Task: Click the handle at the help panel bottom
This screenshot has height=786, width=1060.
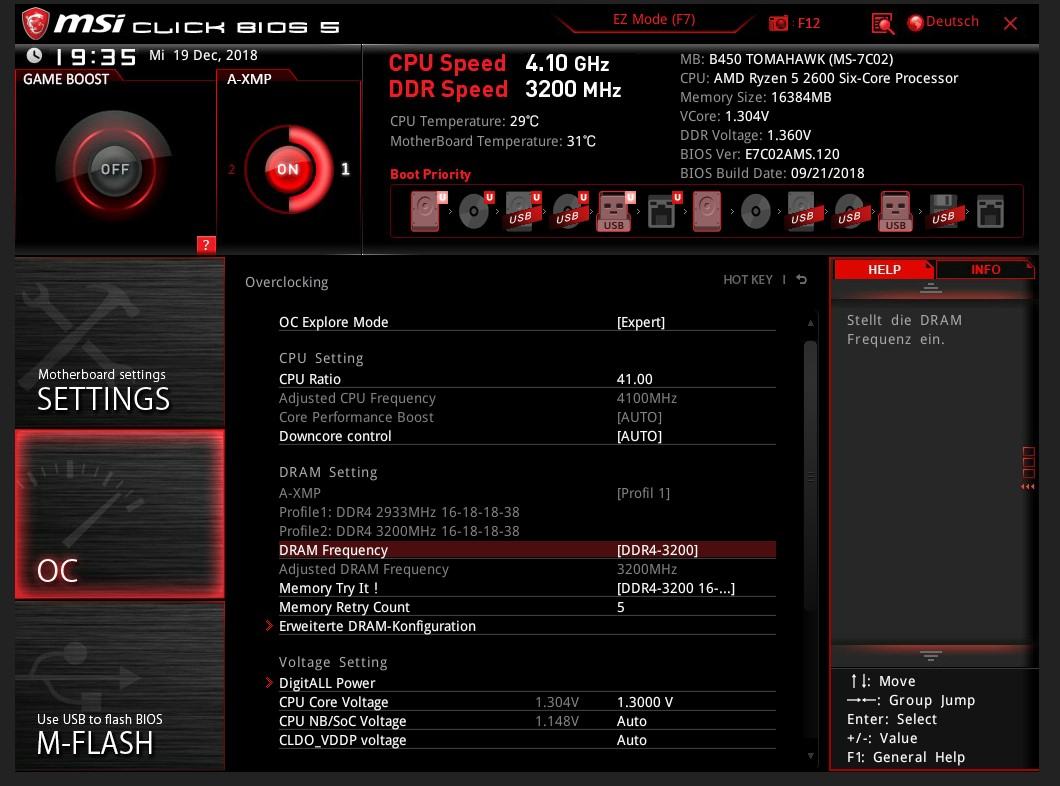Action: [931, 656]
